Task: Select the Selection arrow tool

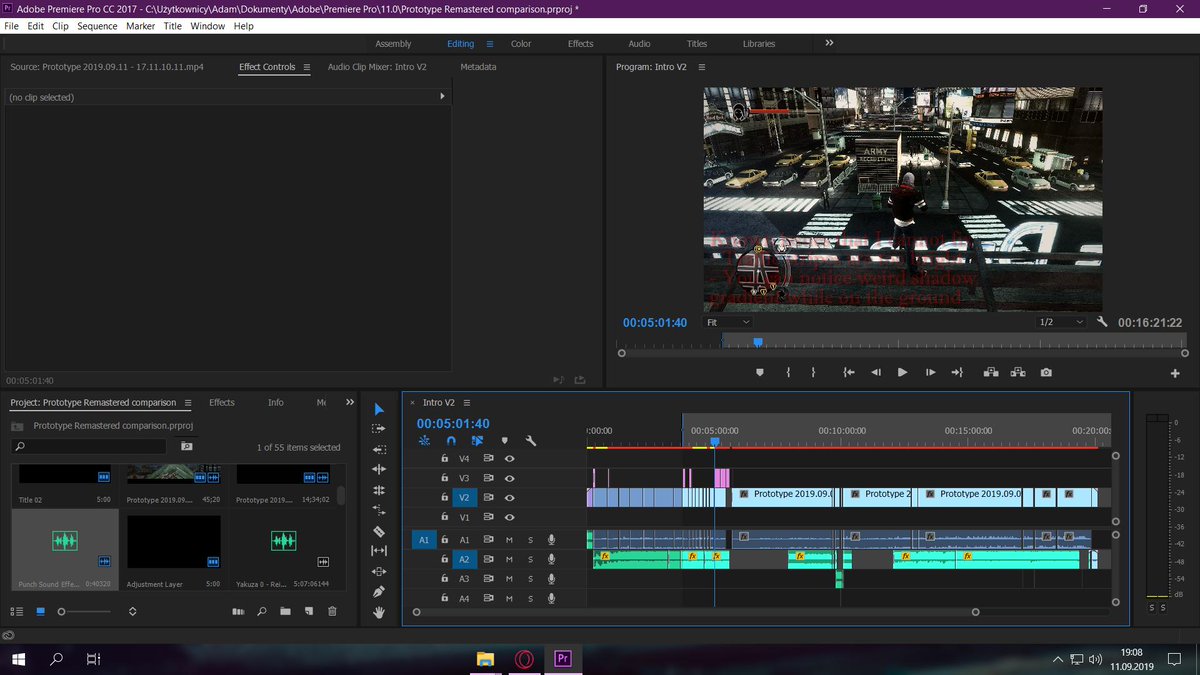Action: click(x=379, y=409)
